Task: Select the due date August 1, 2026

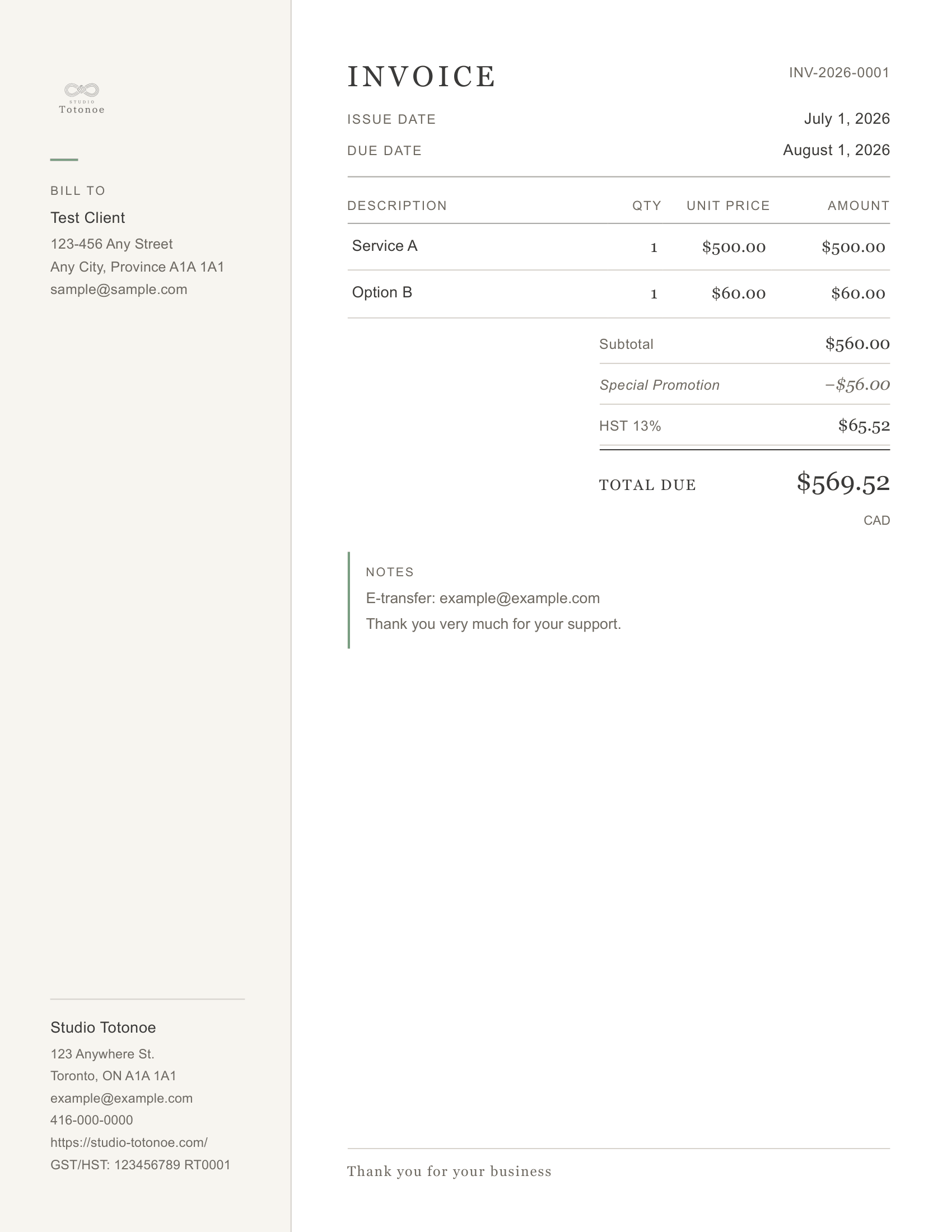Action: (x=837, y=150)
